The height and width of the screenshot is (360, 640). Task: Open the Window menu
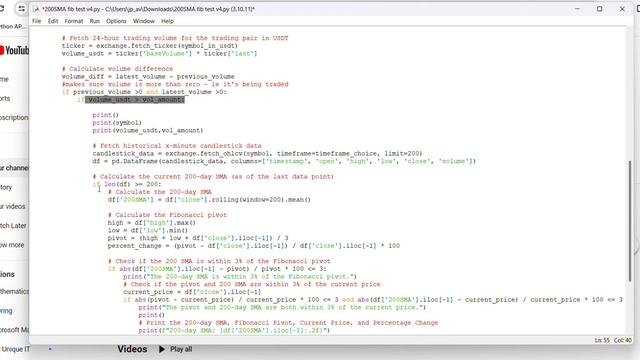144,21
